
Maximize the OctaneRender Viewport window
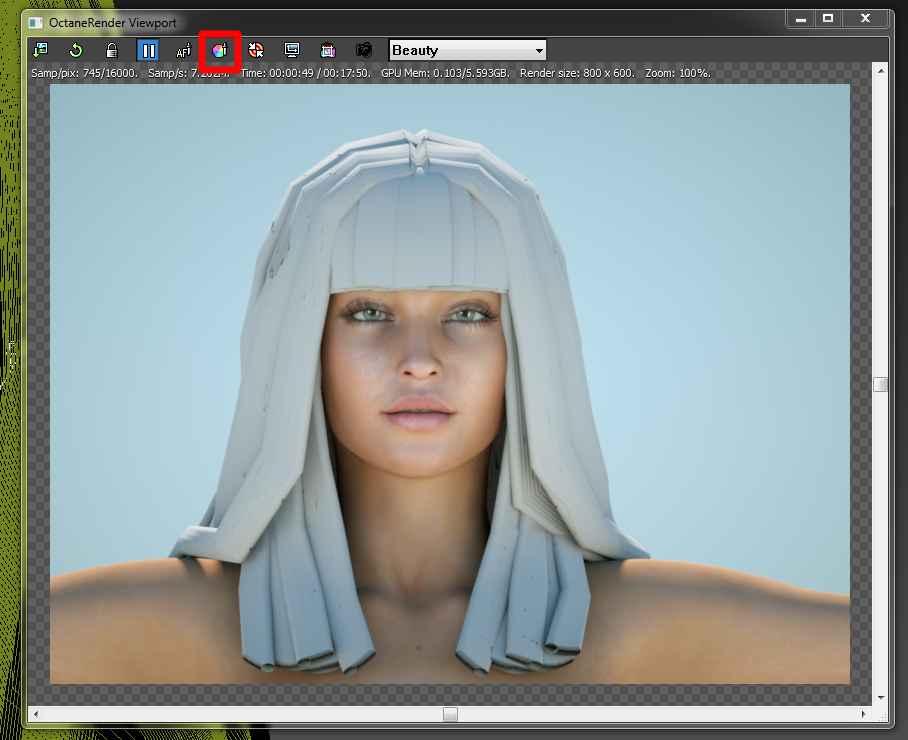(828, 19)
